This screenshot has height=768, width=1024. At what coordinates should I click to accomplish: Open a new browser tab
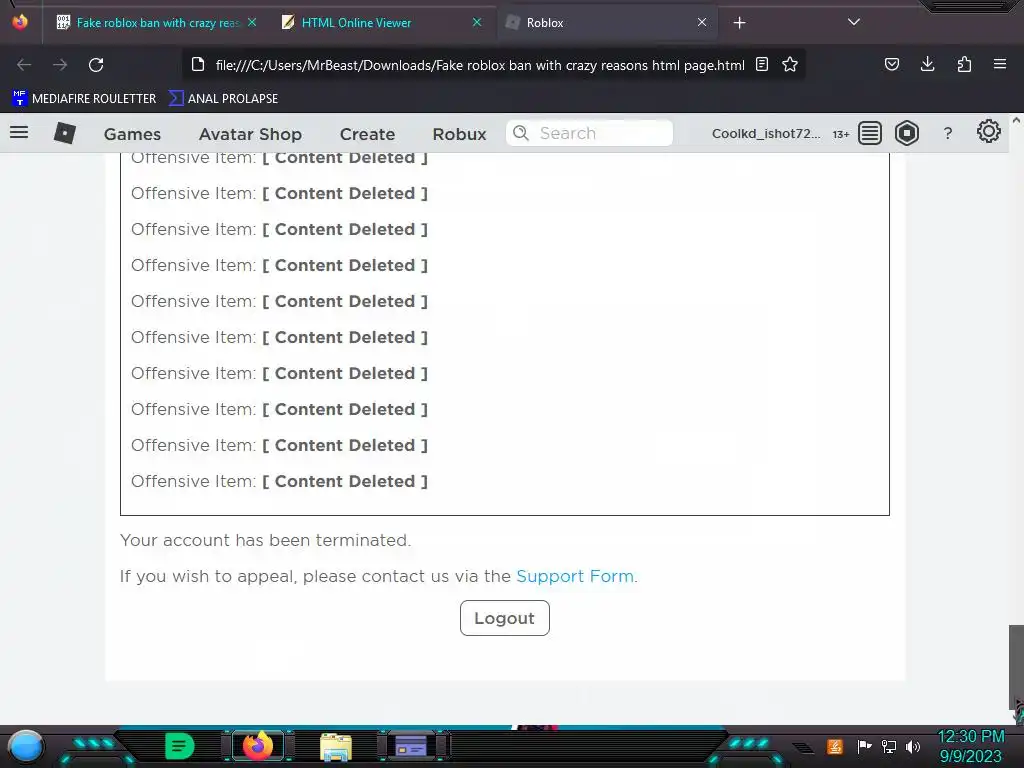[x=739, y=23]
